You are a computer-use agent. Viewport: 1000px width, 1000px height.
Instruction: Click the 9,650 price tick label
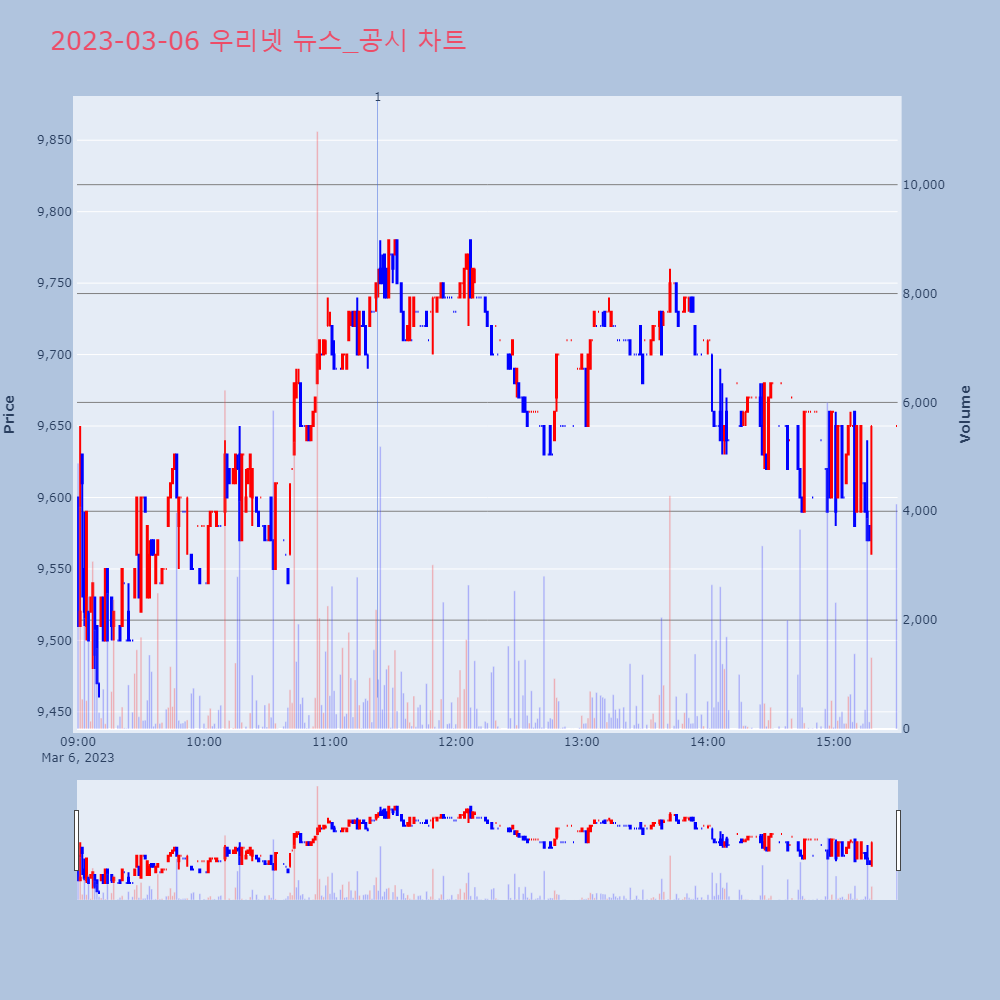(54, 425)
